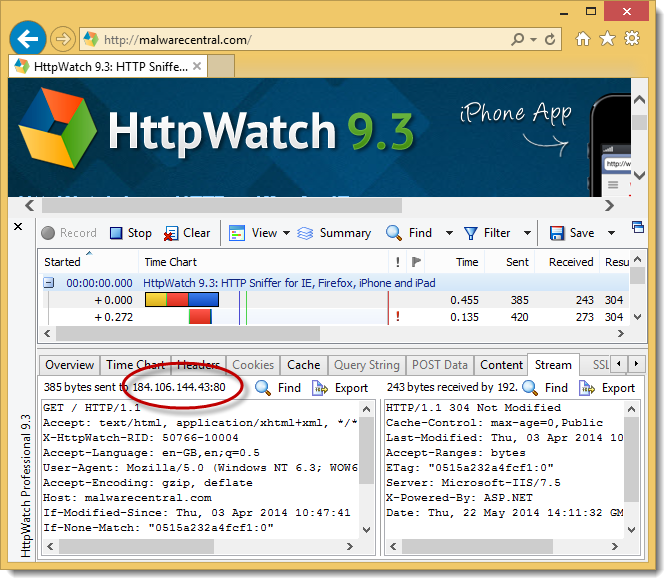Sort by the Time Chart column header
The image size is (671, 585).
coord(263,262)
